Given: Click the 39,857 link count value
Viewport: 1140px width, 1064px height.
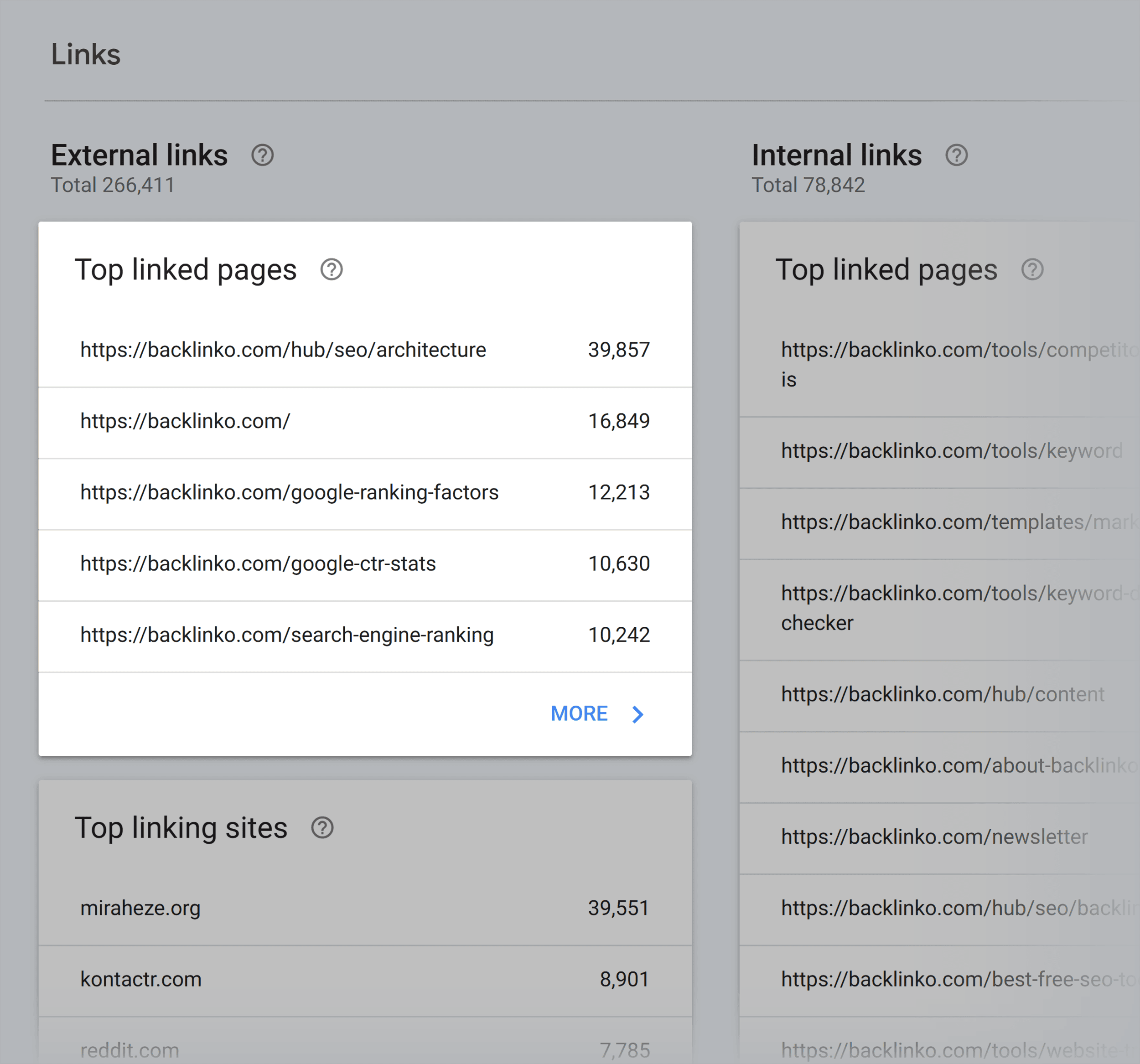Looking at the screenshot, I should click(619, 350).
